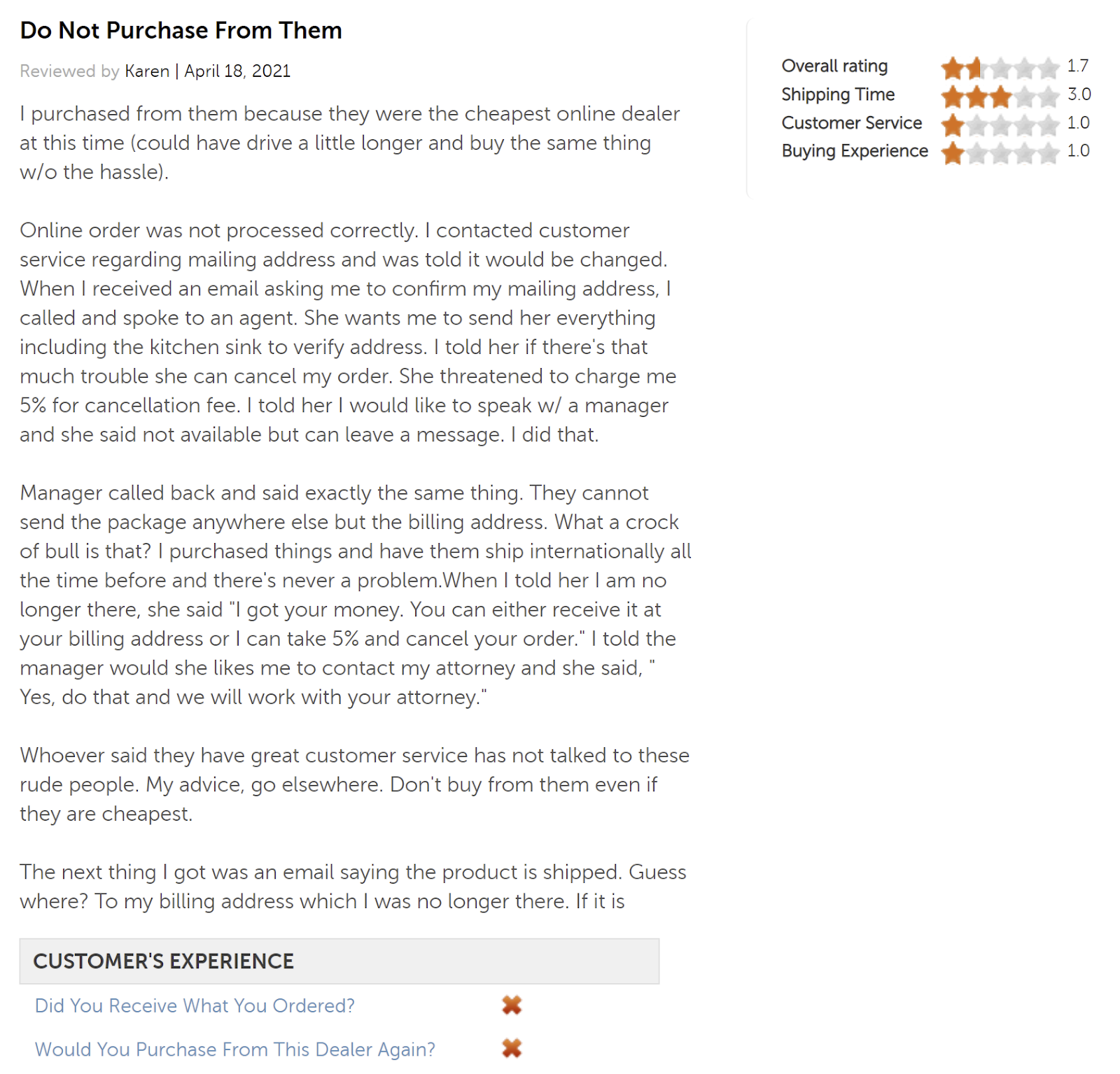Select the 'Overall rating' label
Image resolution: width=1120 pixels, height=1074 pixels.
coord(834,66)
